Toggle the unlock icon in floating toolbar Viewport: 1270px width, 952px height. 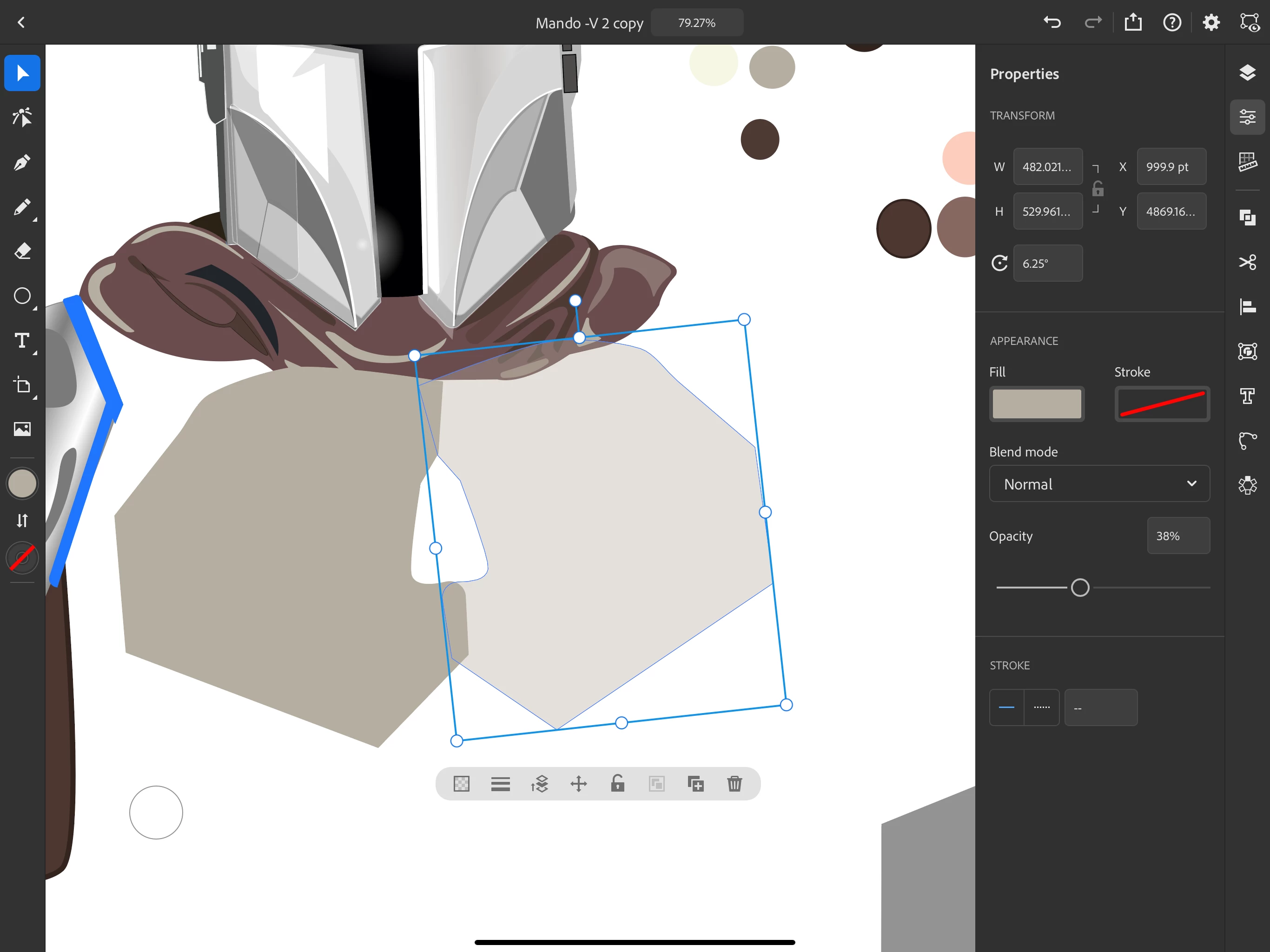point(617,784)
